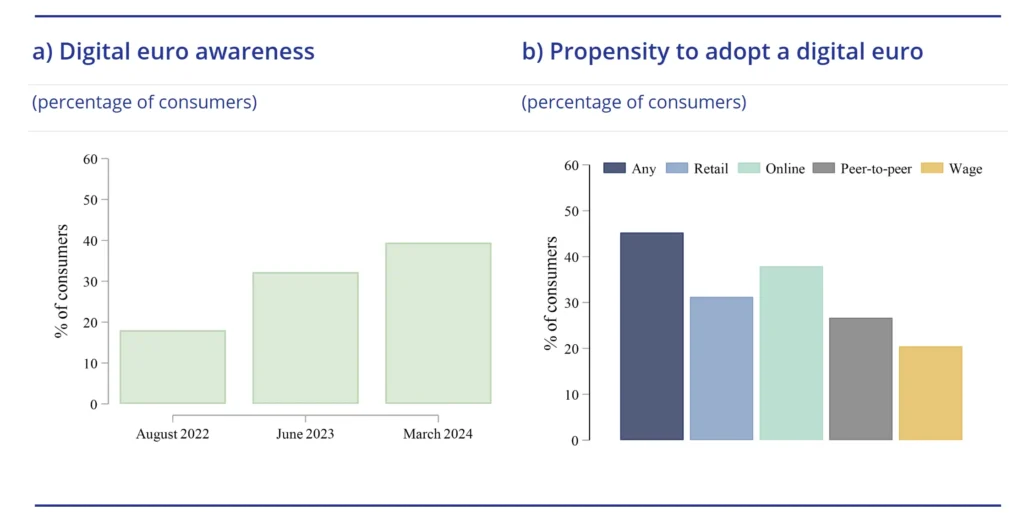This screenshot has width=1024, height=520.
Task: Click the mint green Online bar in chart b
Action: 791,353
